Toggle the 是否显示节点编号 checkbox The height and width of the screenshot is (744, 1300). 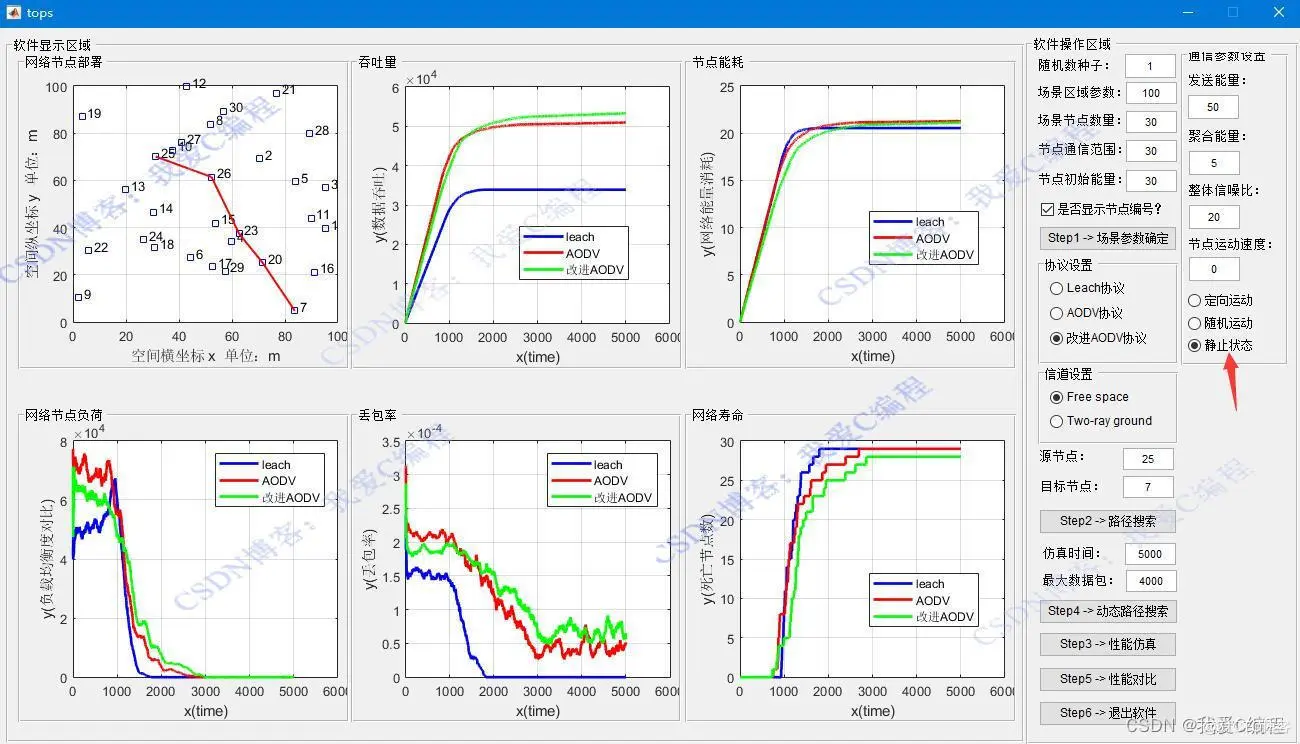coord(1048,209)
